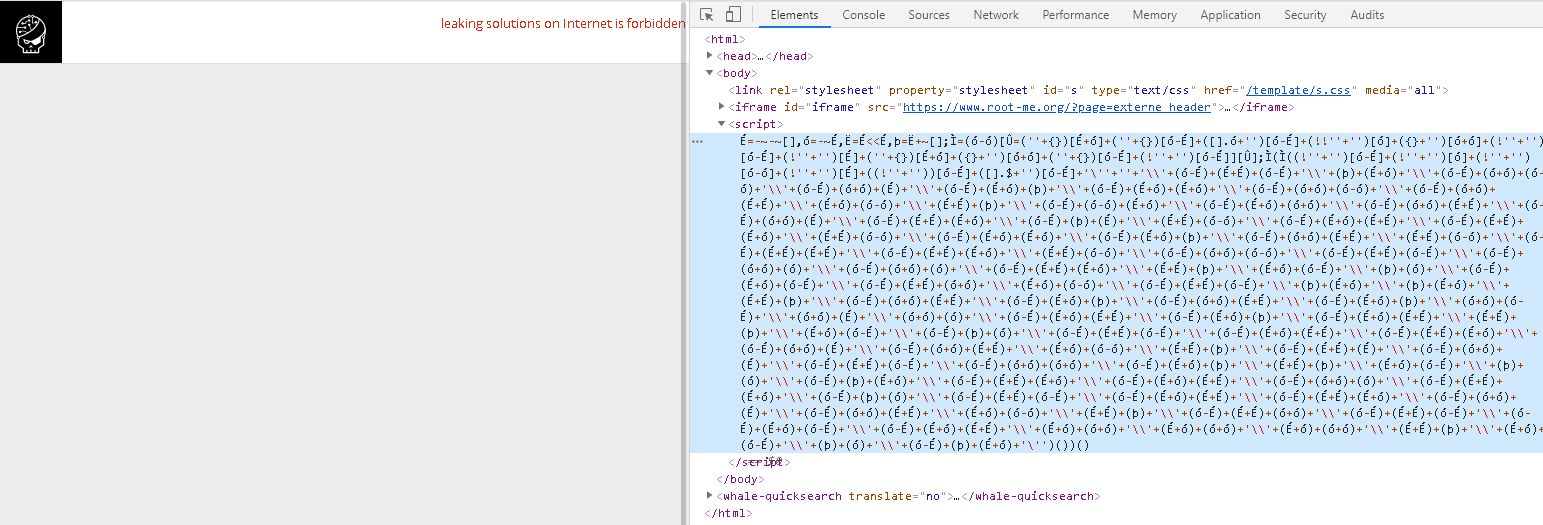Open the Application tab
The width and height of the screenshot is (1543, 525).
[x=1230, y=15]
